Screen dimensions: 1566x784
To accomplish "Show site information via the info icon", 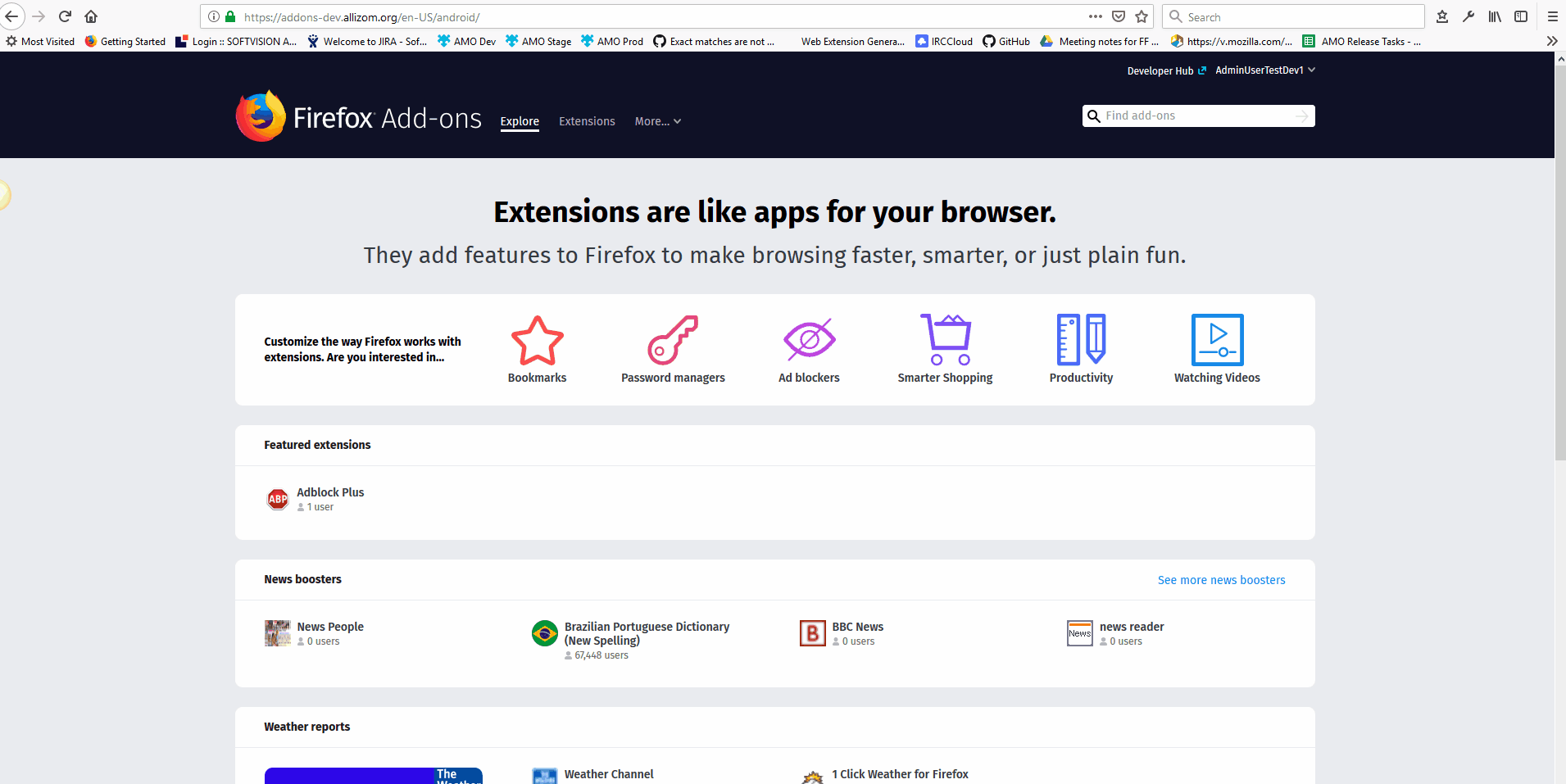I will (214, 16).
